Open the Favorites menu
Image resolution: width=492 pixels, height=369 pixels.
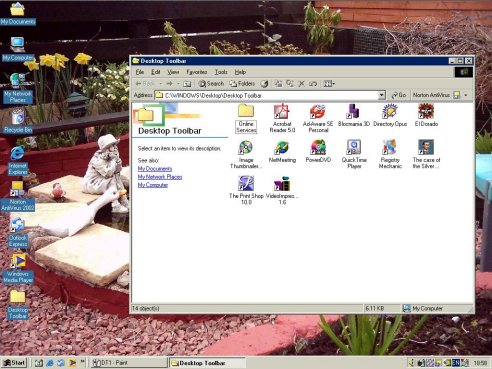click(197, 72)
